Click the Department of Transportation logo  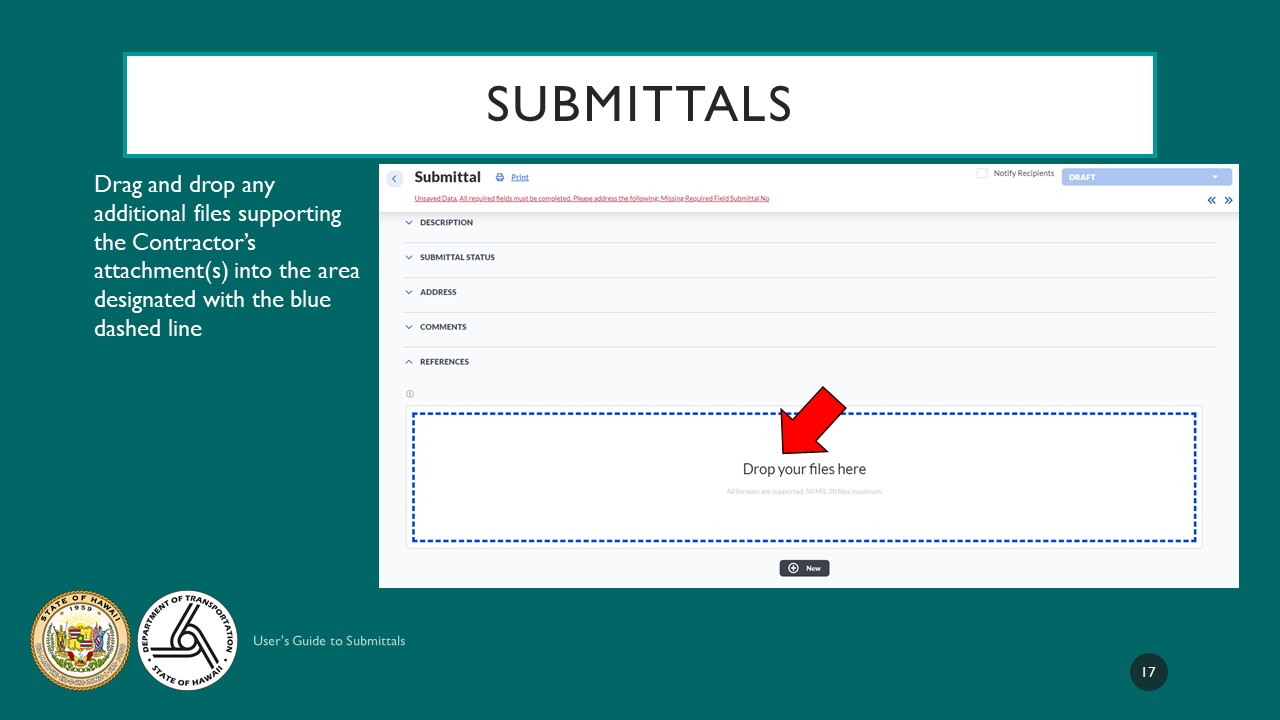point(187,640)
